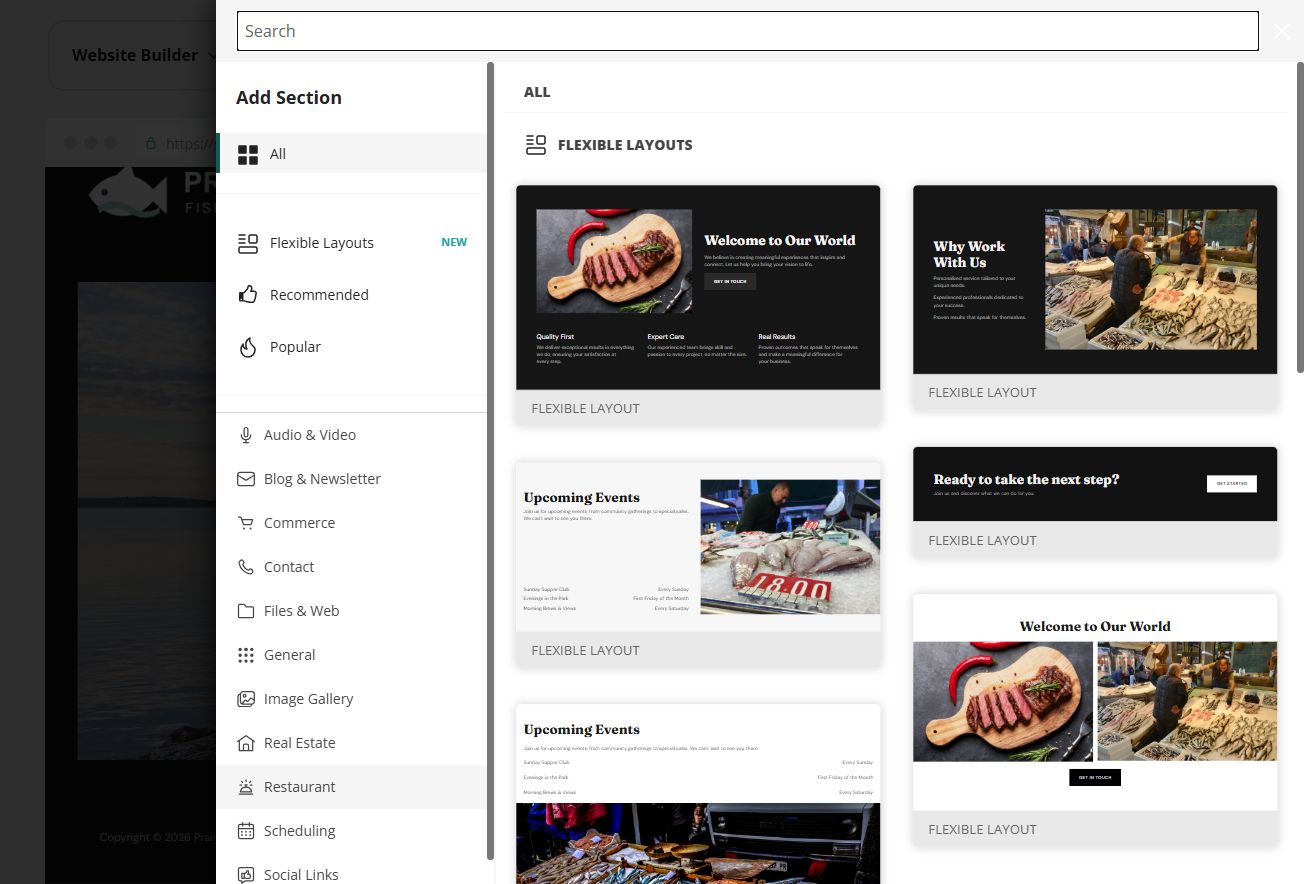Choose the Why Work With Us layout

(1095, 297)
